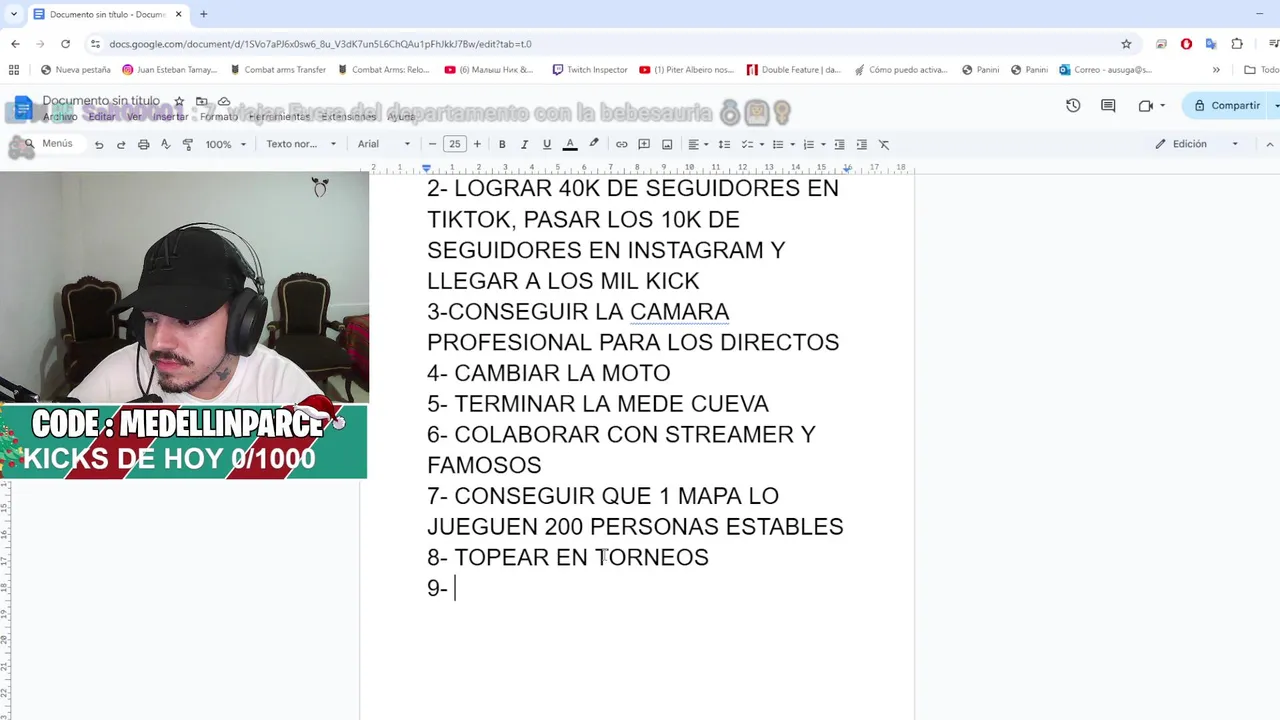Run spelling and grammar check
The height and width of the screenshot is (720, 1280).
click(165, 144)
